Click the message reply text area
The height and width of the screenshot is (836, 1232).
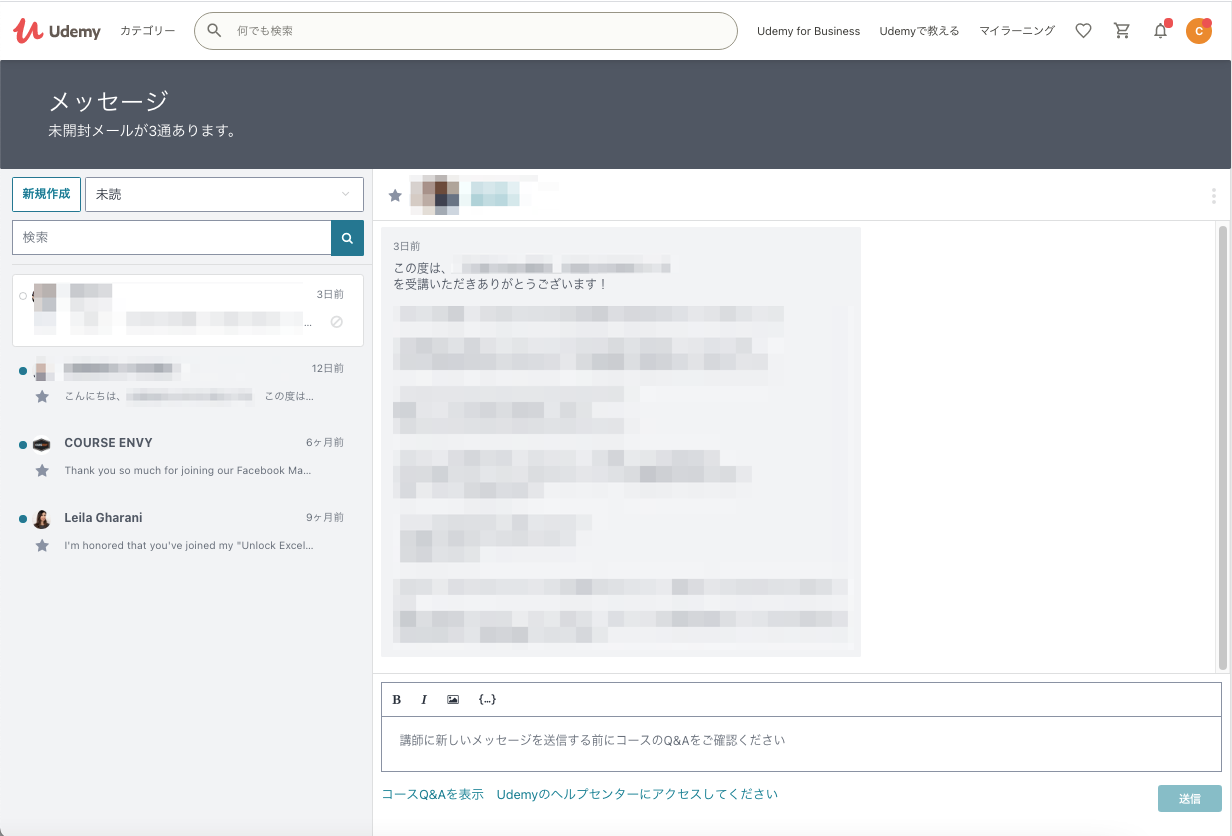pos(800,743)
